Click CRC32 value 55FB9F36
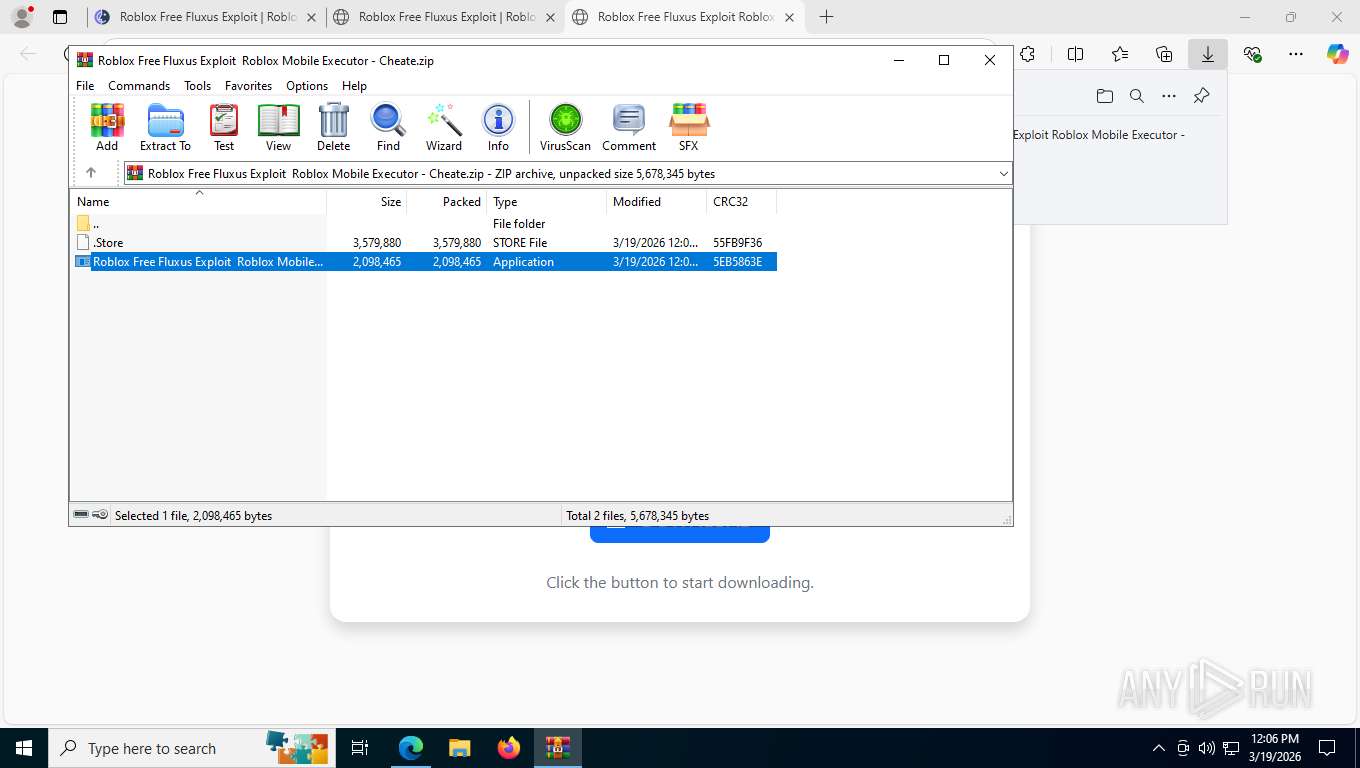This screenshot has width=1360, height=768. click(x=737, y=243)
